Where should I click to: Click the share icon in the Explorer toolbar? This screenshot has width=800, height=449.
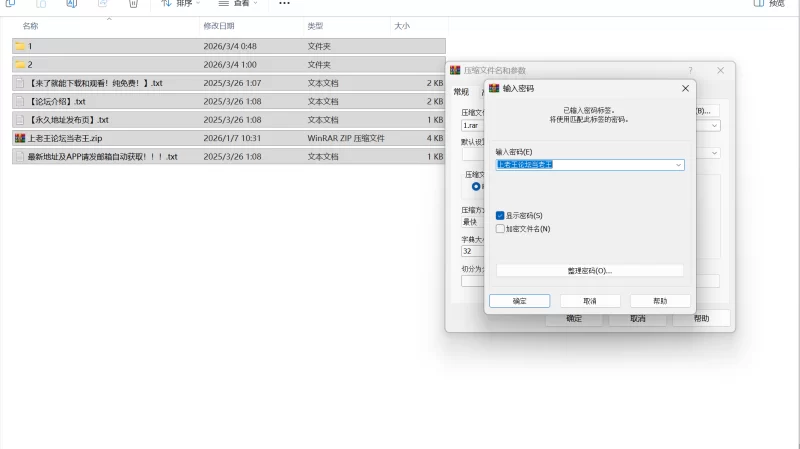(102, 3)
